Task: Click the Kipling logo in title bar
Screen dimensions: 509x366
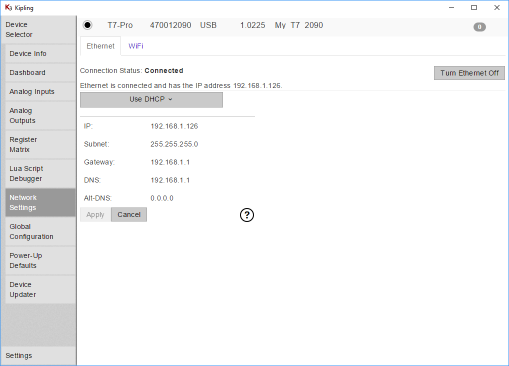Action: coord(8,7)
